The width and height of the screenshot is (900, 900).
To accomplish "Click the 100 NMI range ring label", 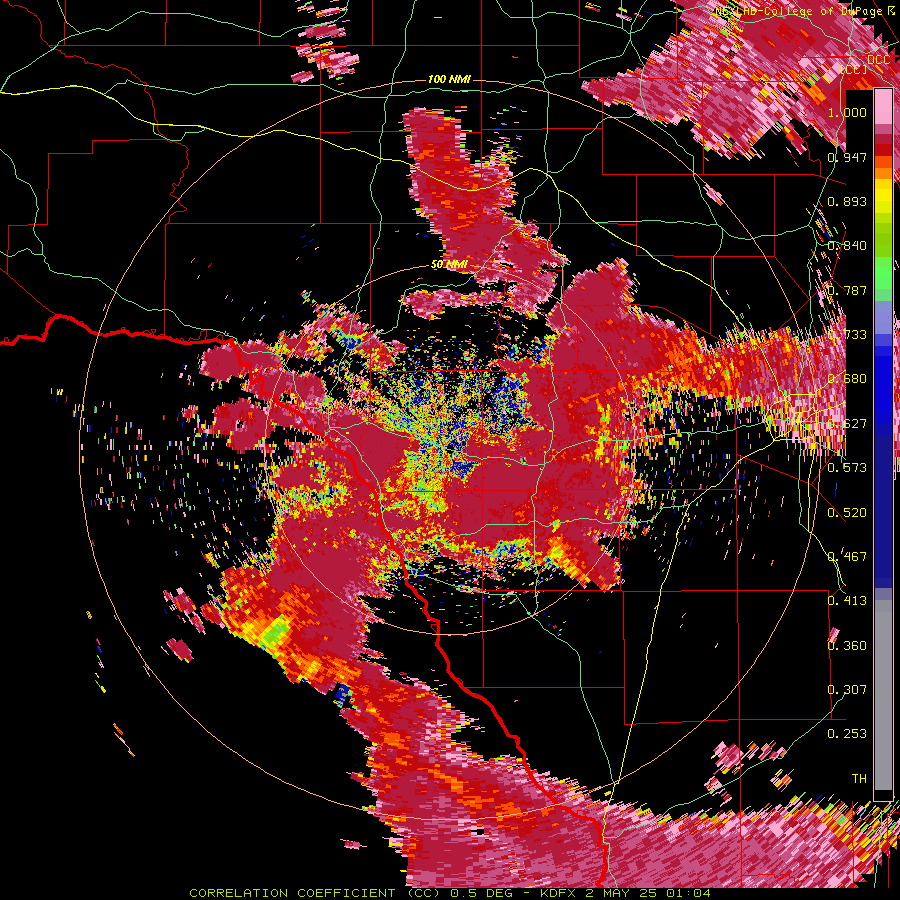I will (449, 79).
